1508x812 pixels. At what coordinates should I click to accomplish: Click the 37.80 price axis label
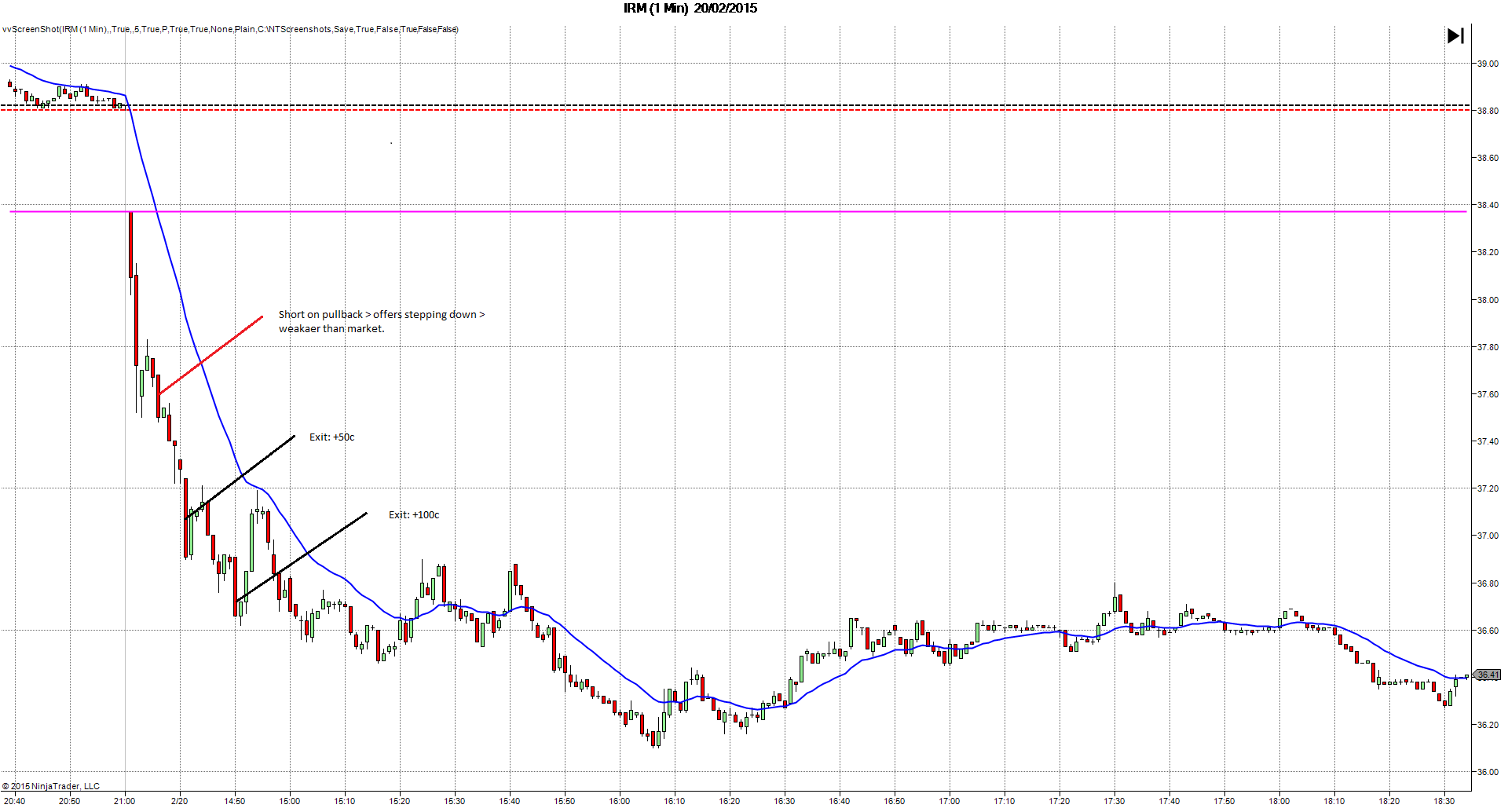coord(1488,347)
